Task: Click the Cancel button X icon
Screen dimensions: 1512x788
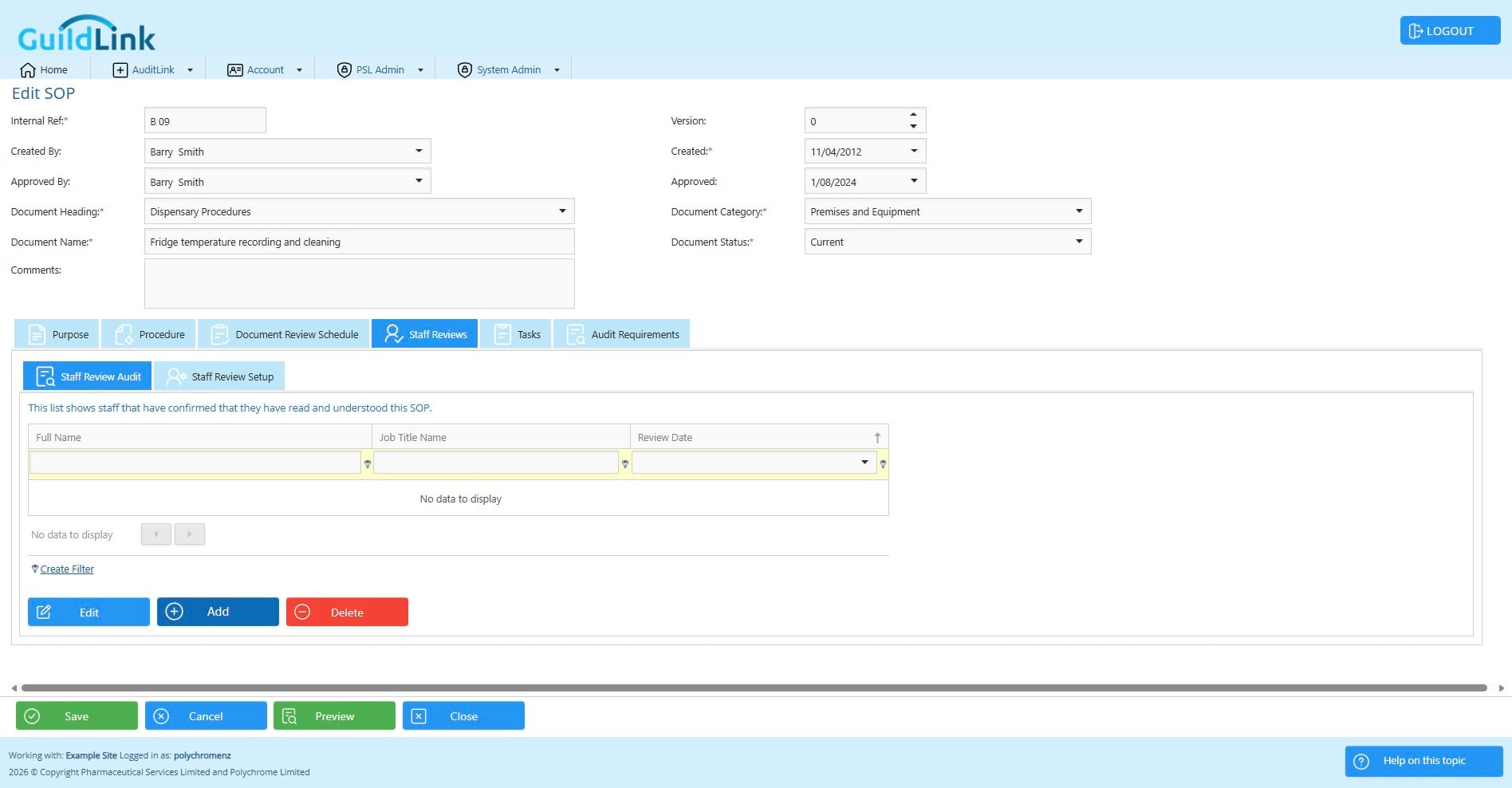Action: [161, 716]
